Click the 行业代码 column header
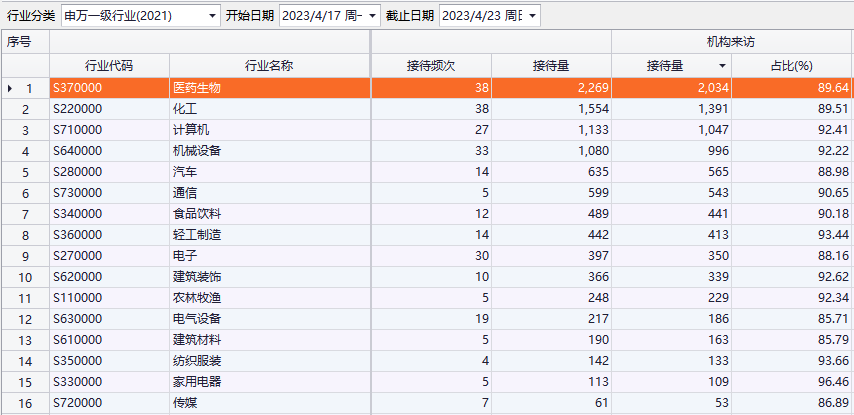This screenshot has width=854, height=415. click(108, 66)
